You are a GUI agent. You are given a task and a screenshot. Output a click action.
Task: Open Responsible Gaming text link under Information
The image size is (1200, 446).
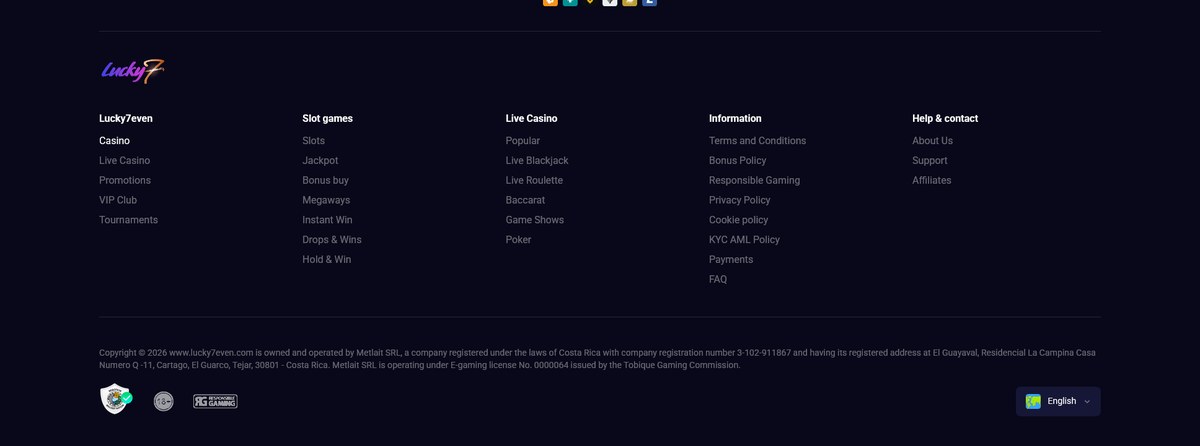pos(754,181)
